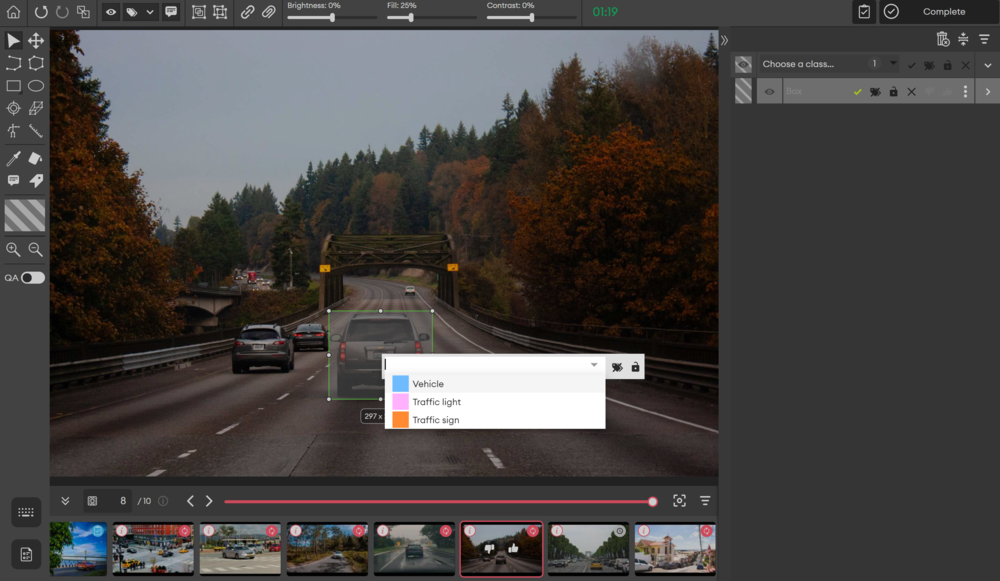
Task: Click the collapse all instances icon
Action: [x=964, y=40]
